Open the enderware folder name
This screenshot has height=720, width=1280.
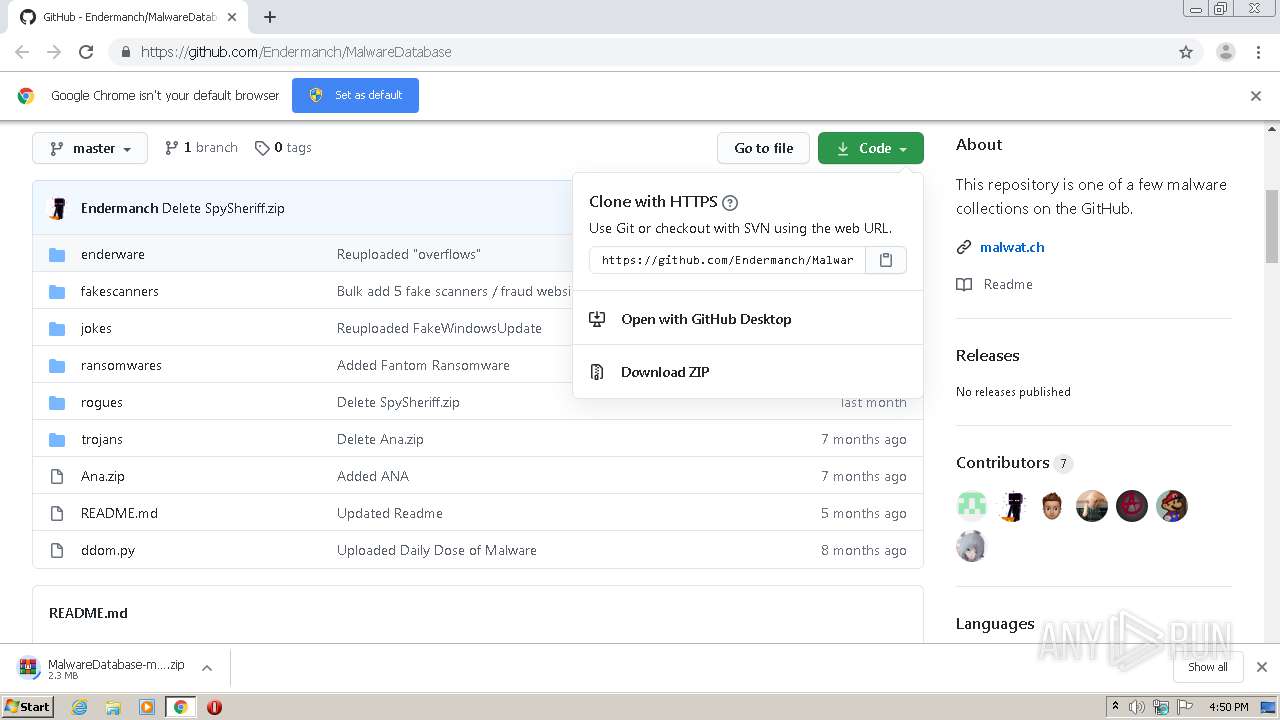pyautogui.click(x=113, y=254)
